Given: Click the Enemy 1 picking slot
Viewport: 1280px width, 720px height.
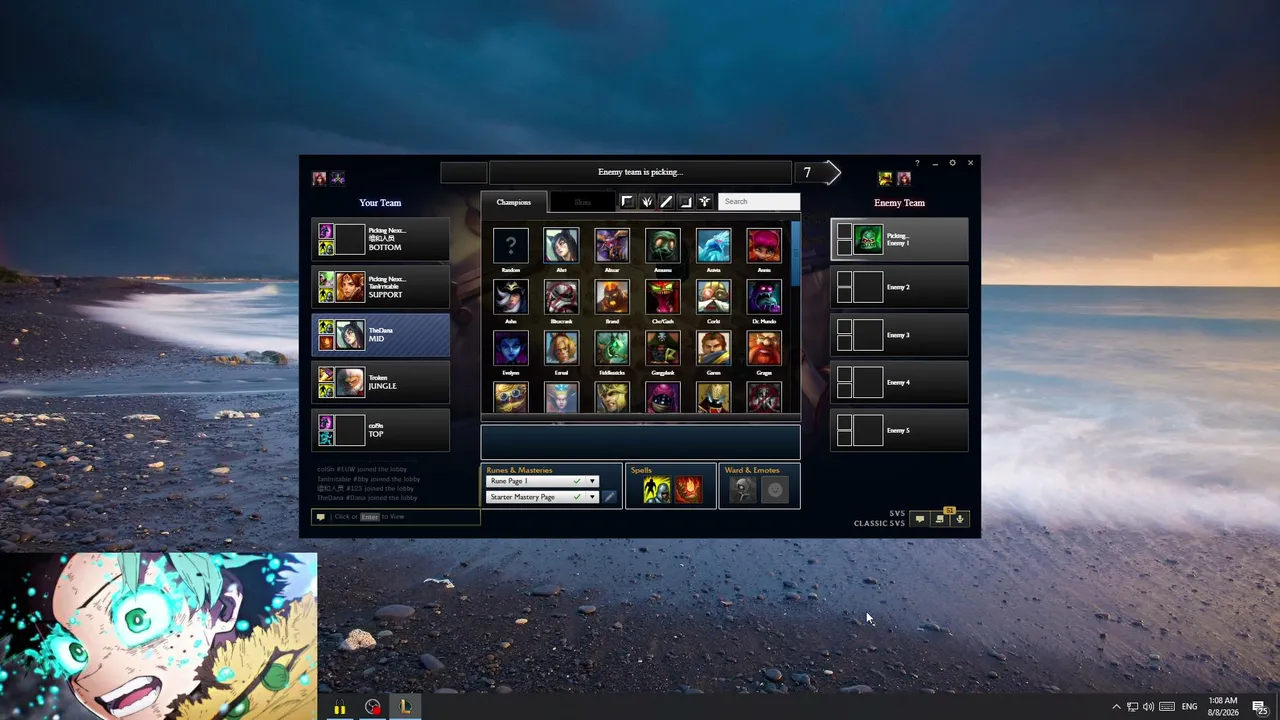Looking at the screenshot, I should [900, 240].
